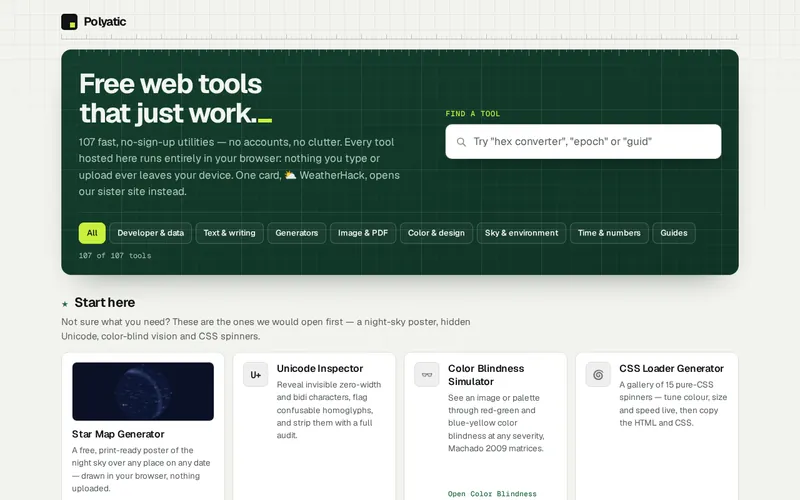800x500 pixels.
Task: Click the Unicode Inspector U+ icon
Action: pyautogui.click(x=256, y=375)
